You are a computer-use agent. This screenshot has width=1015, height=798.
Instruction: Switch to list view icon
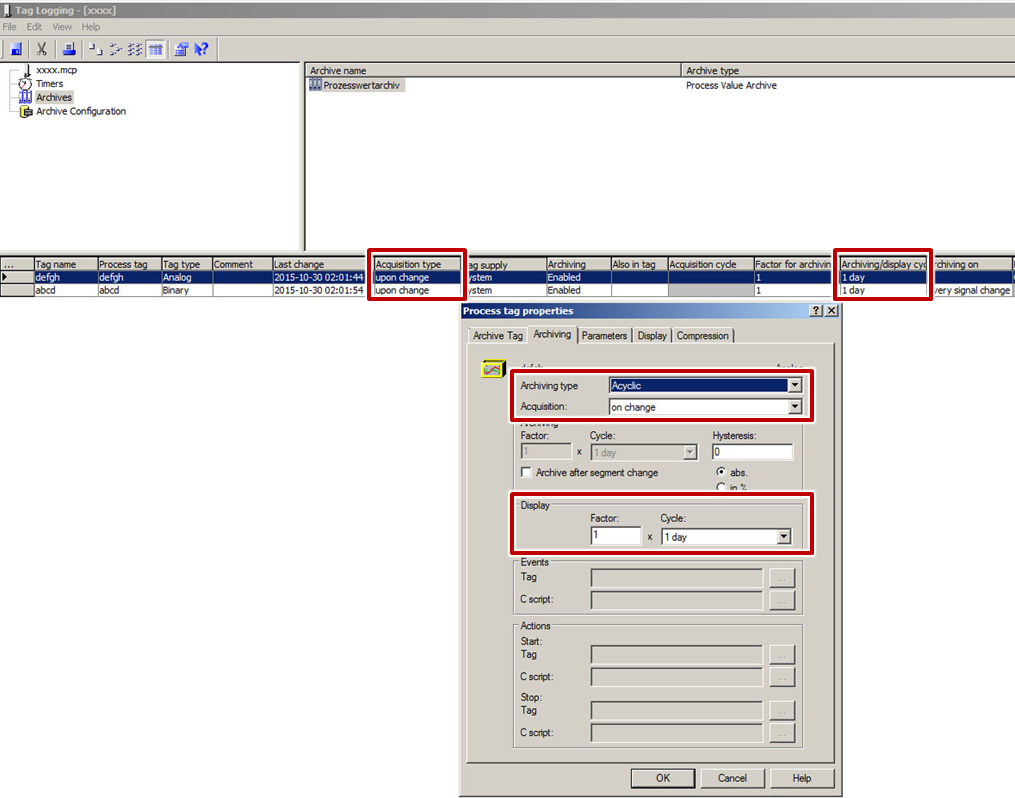[x=135, y=49]
